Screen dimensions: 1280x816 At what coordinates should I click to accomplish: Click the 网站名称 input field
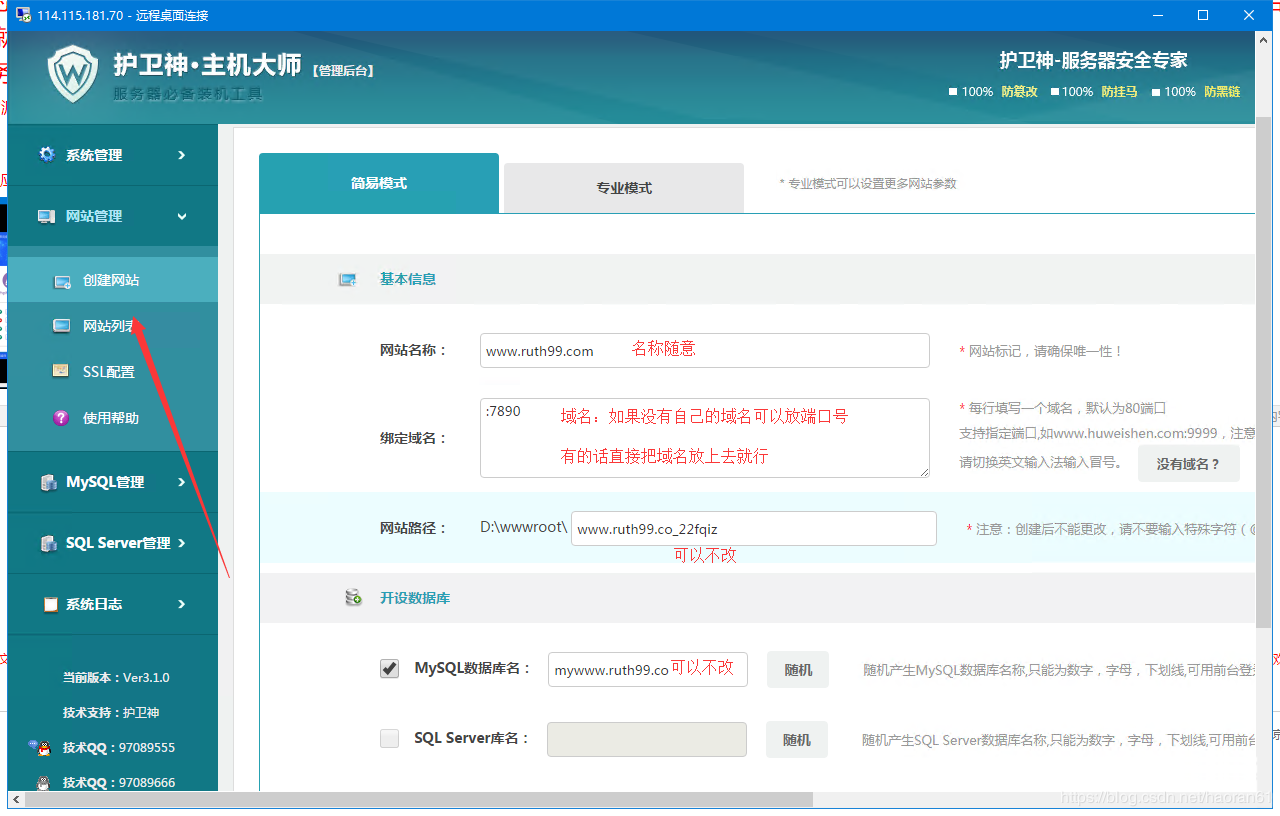[x=704, y=351]
